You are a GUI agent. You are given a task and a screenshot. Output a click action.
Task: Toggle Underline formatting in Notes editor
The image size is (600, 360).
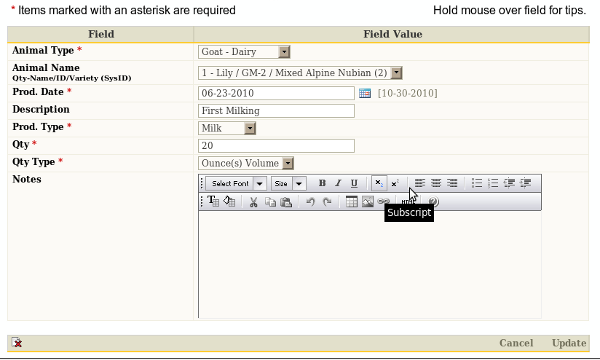click(x=354, y=183)
